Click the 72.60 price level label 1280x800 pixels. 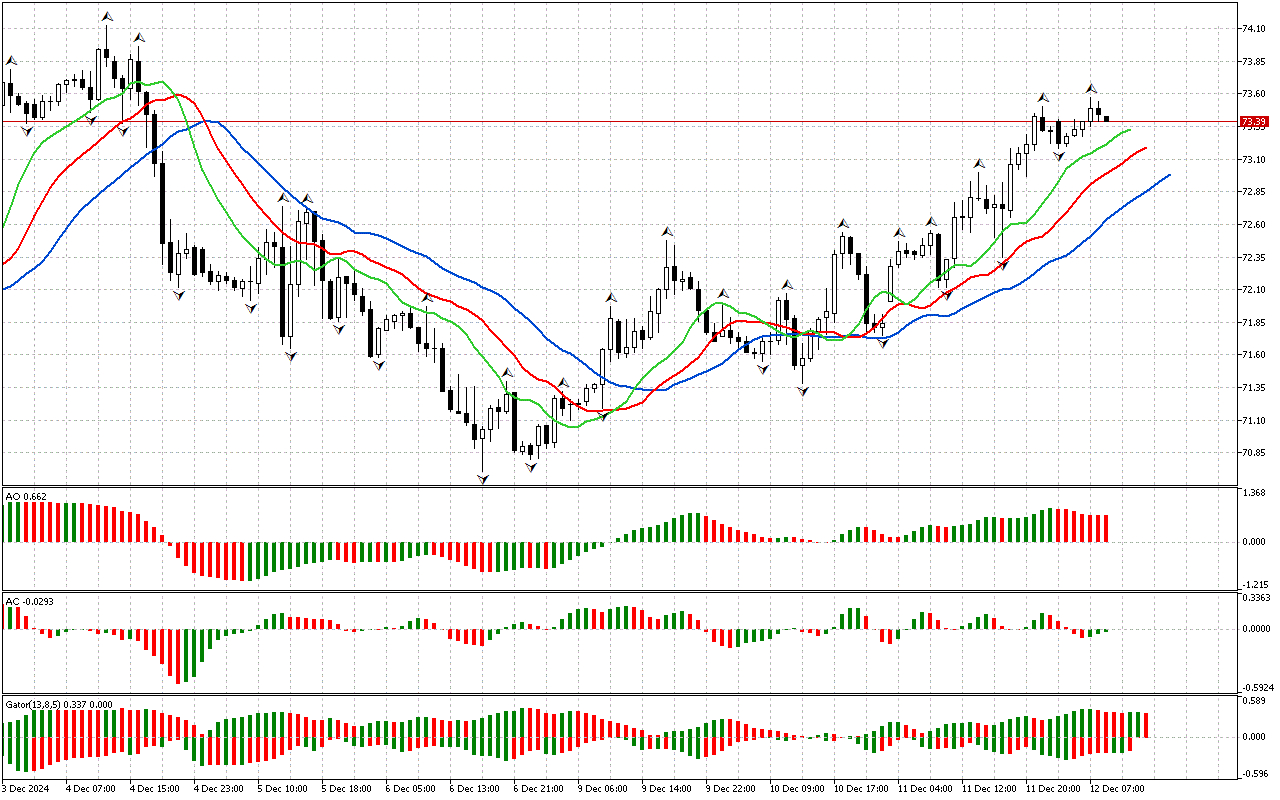[1253, 225]
